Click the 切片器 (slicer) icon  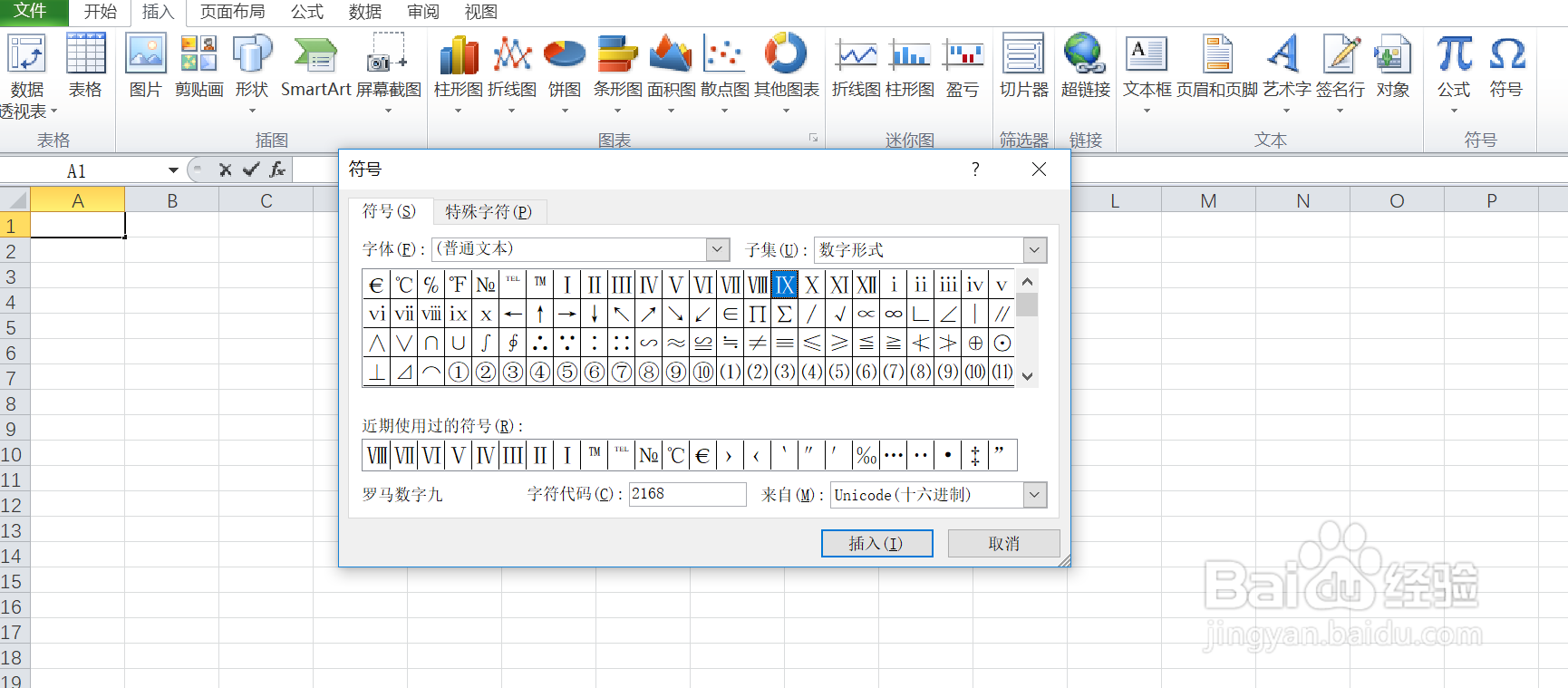click(x=1023, y=54)
